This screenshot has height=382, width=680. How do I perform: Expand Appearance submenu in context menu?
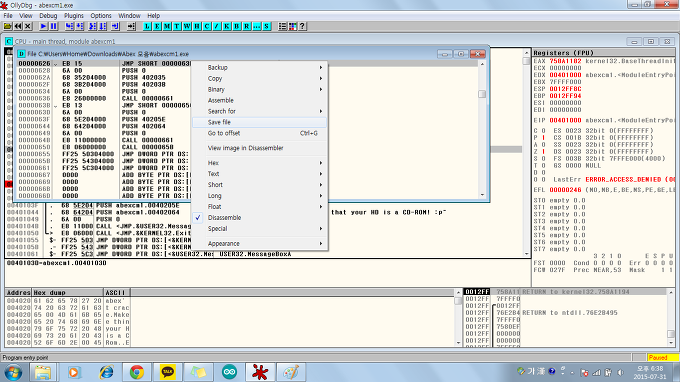click(259, 244)
